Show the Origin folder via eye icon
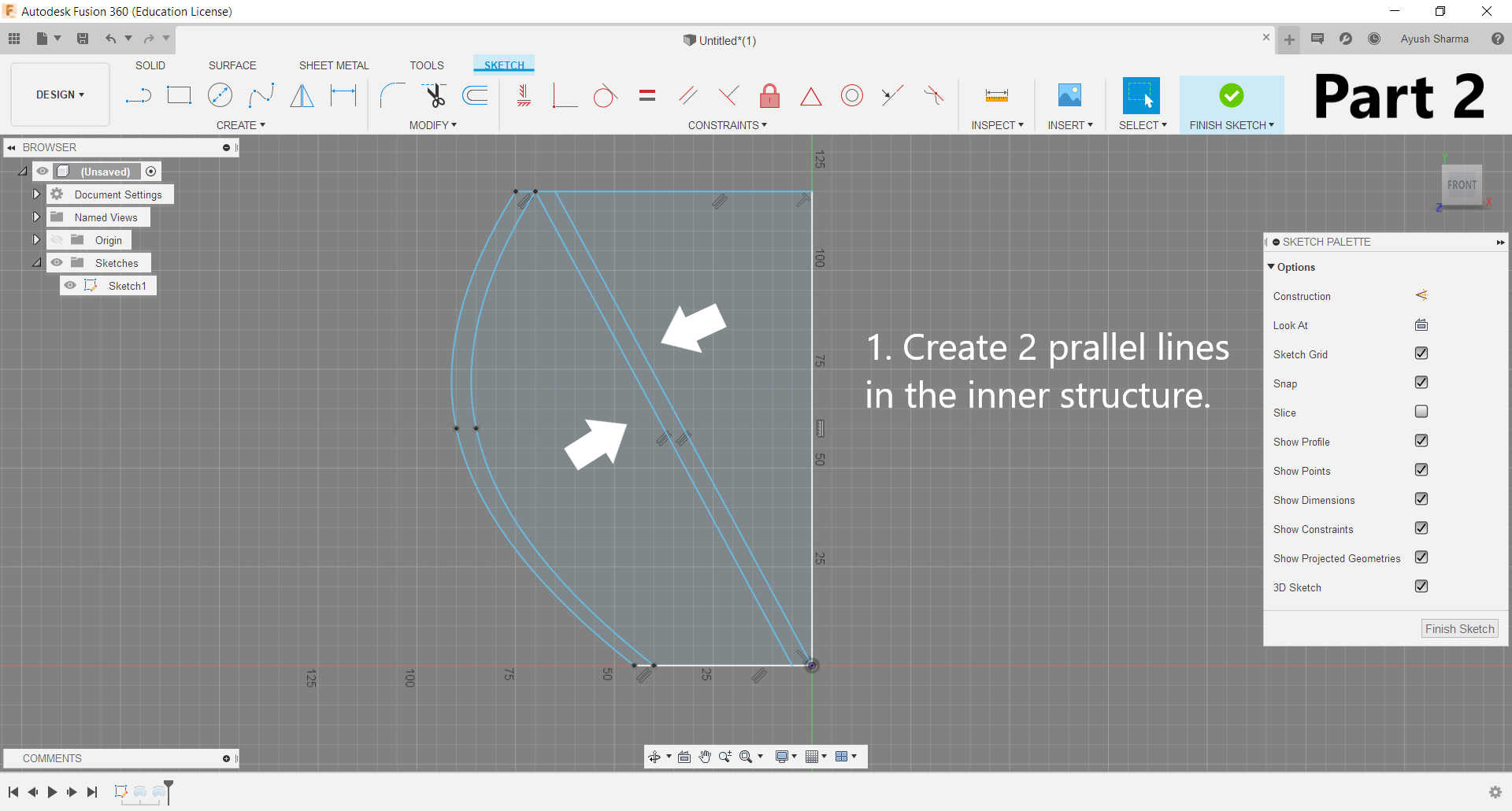Screen dimensions: 1512x811 (57, 239)
